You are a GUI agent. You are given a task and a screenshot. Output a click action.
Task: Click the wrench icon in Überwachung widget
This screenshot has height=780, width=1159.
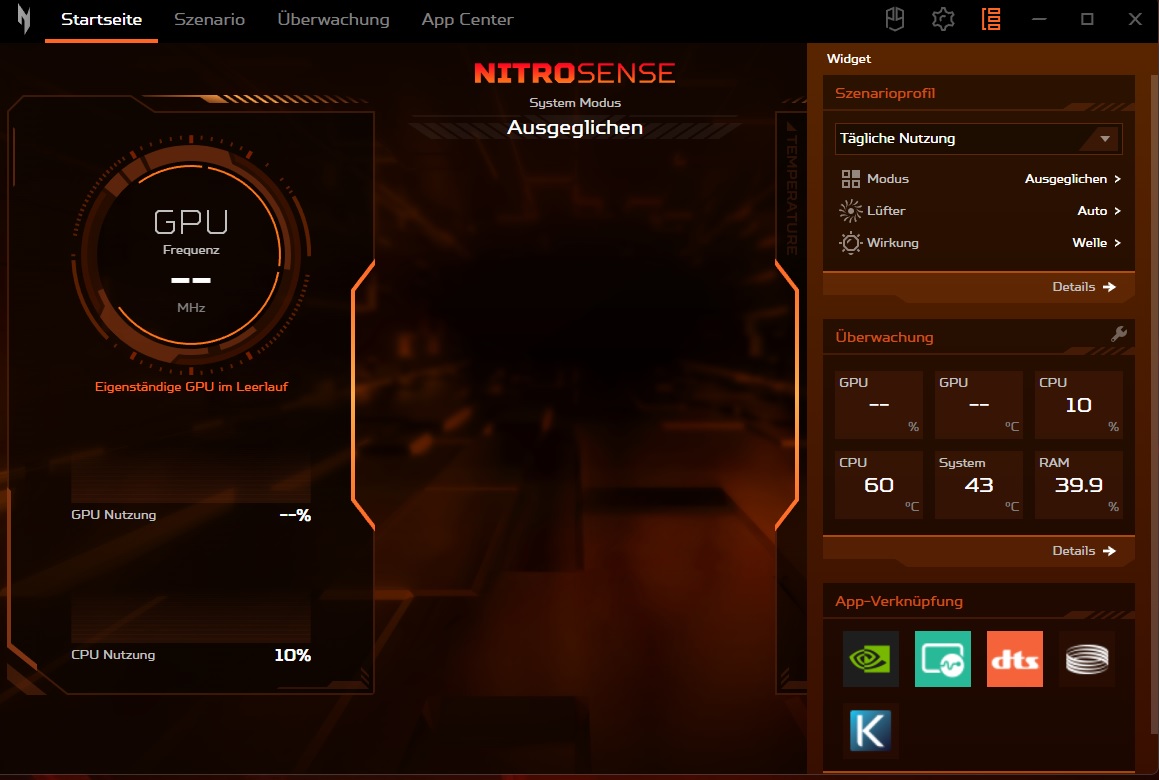click(1119, 334)
